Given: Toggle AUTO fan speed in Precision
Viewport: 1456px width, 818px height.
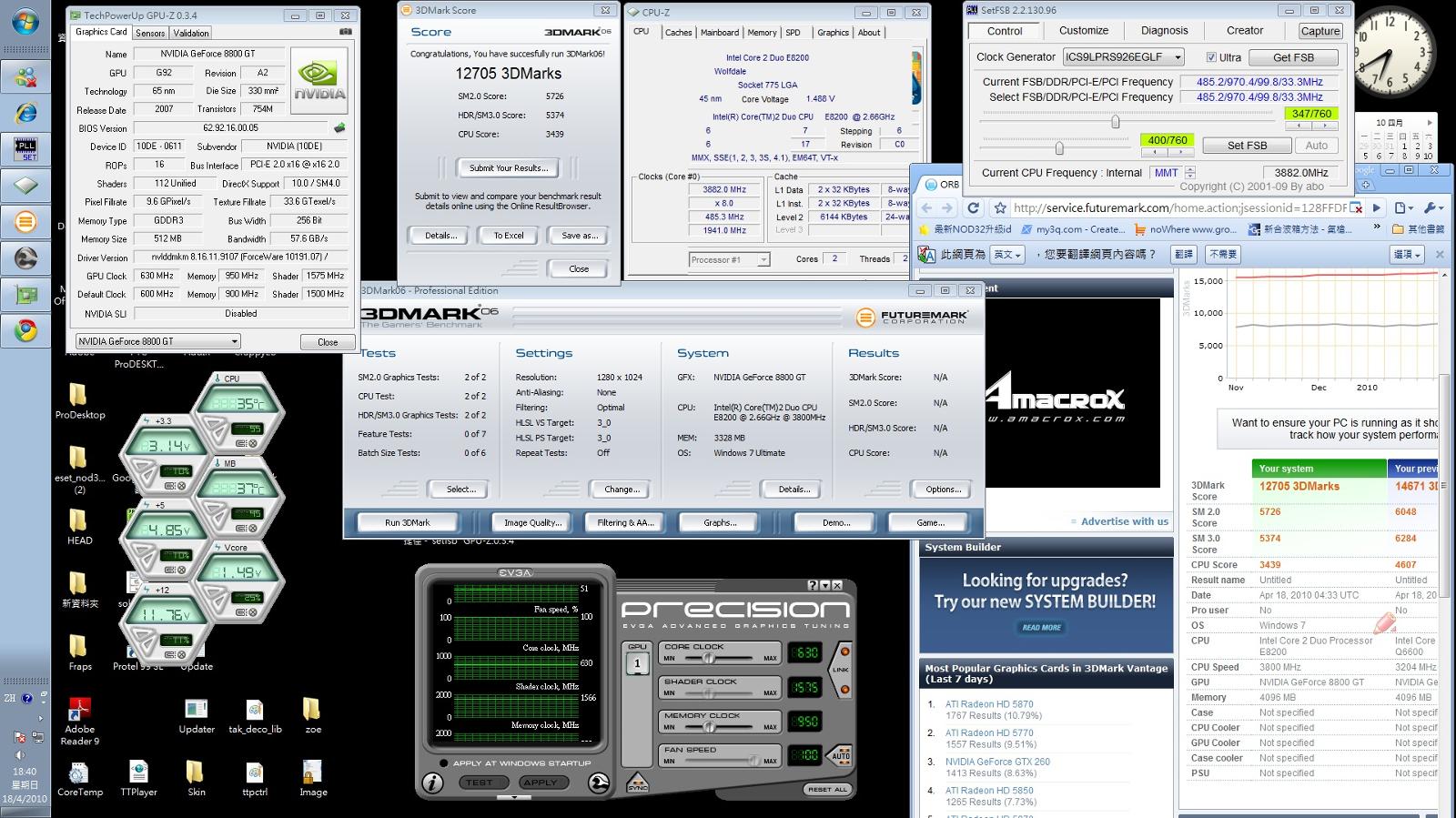Looking at the screenshot, I should tap(840, 756).
